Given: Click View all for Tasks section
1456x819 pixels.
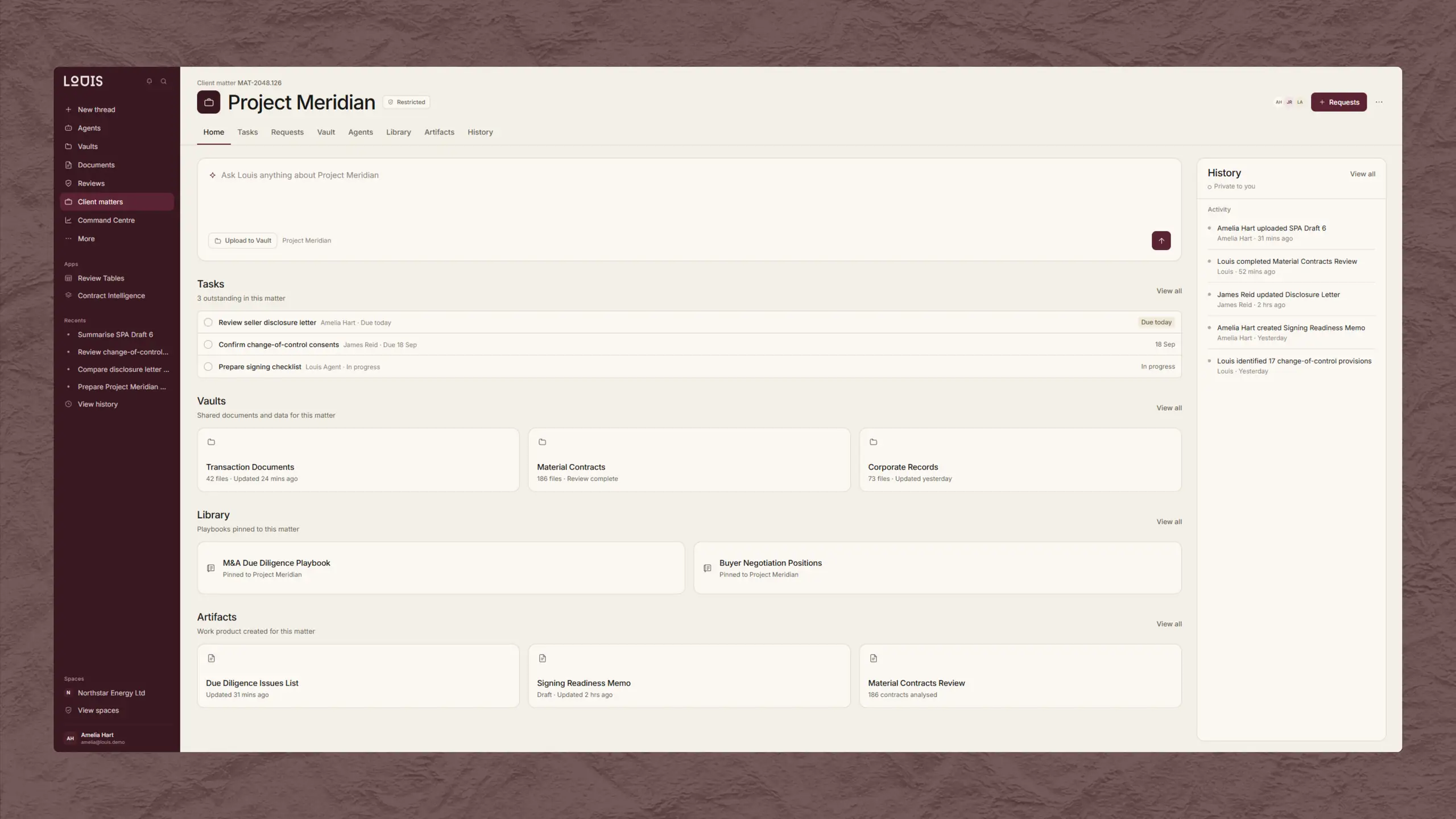Looking at the screenshot, I should pyautogui.click(x=1169, y=291).
